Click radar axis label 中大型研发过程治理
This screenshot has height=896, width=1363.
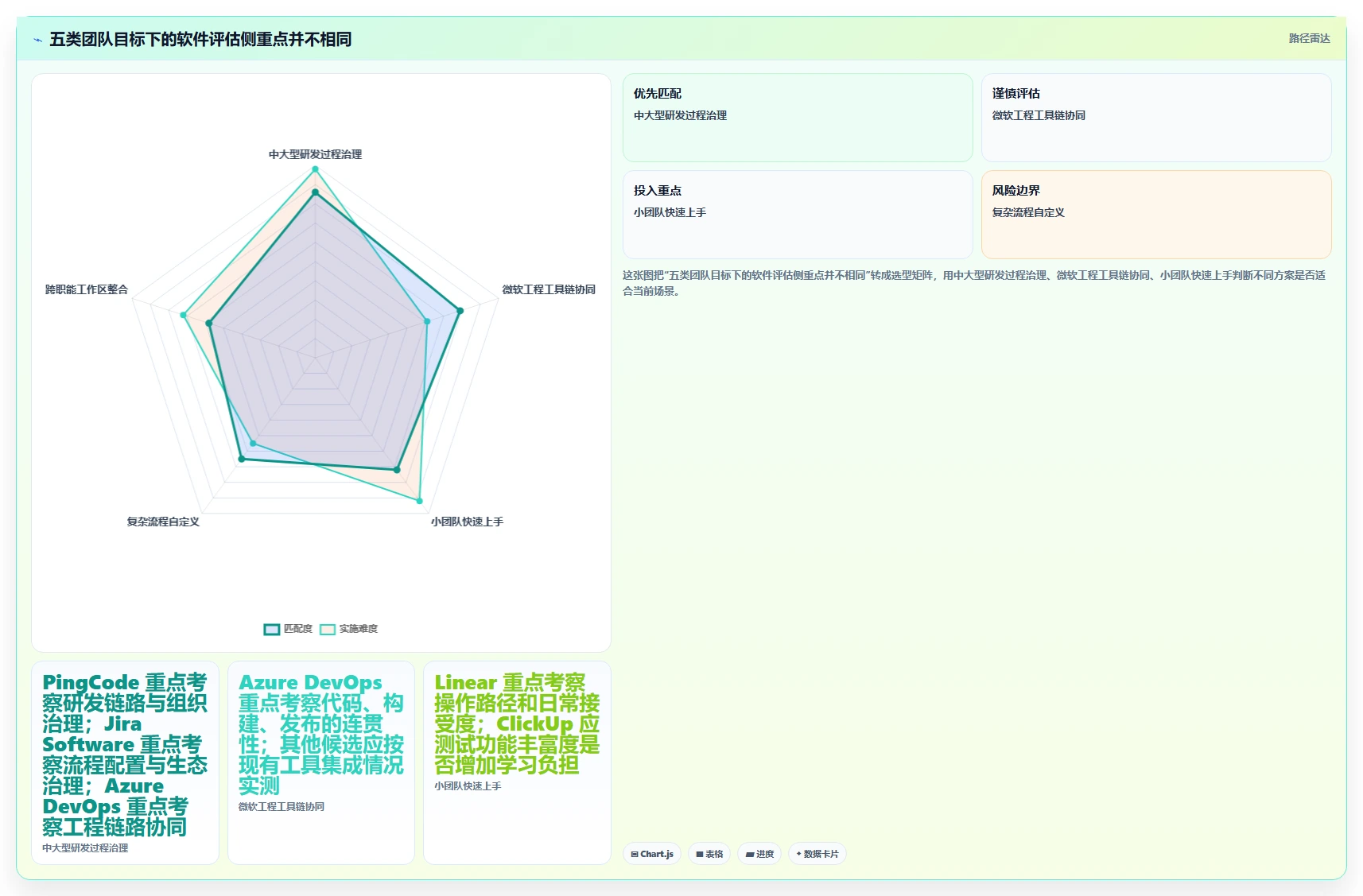pyautogui.click(x=315, y=154)
